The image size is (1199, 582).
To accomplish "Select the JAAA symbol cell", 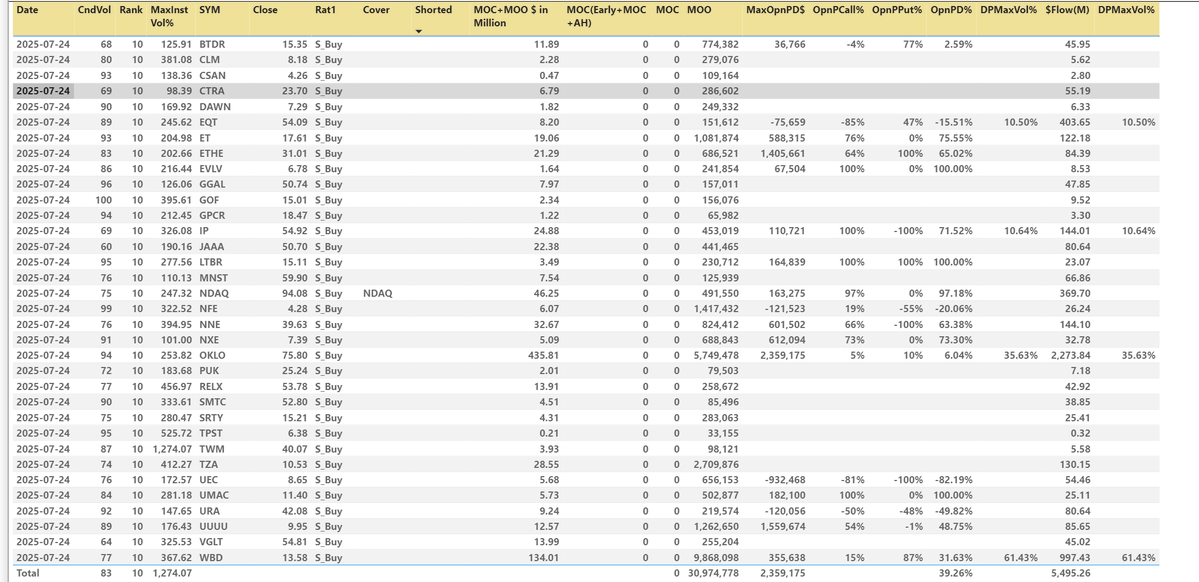I will (x=212, y=247).
